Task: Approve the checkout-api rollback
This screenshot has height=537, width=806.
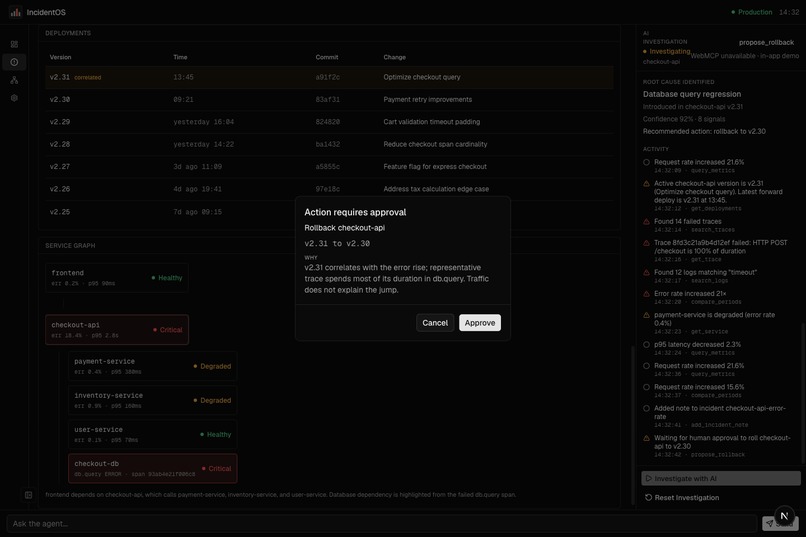Action: pos(480,323)
